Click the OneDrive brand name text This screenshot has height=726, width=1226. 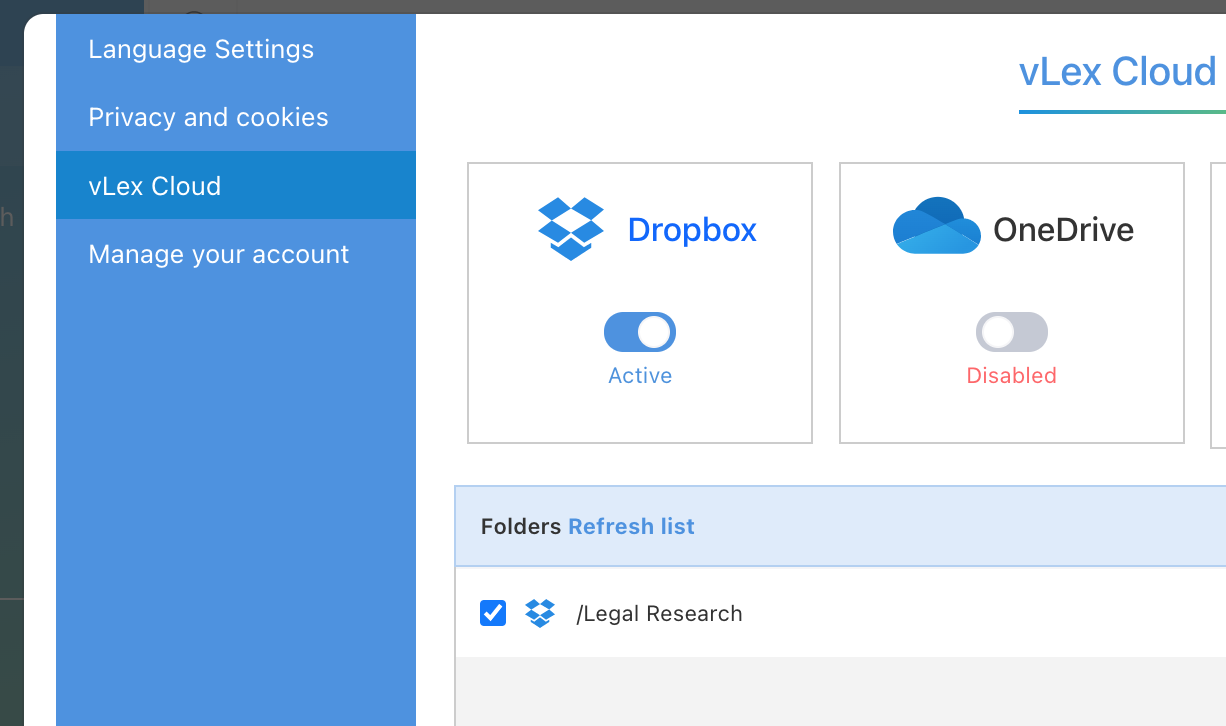click(1063, 230)
